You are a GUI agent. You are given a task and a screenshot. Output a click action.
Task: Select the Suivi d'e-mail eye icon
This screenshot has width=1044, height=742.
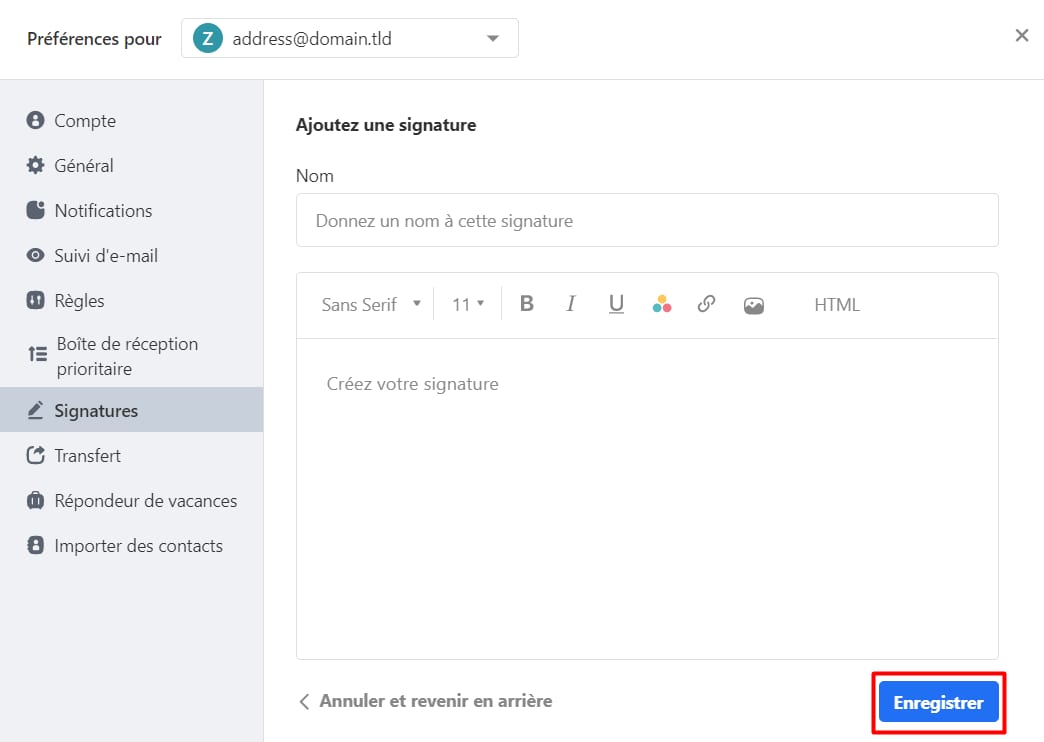36,256
